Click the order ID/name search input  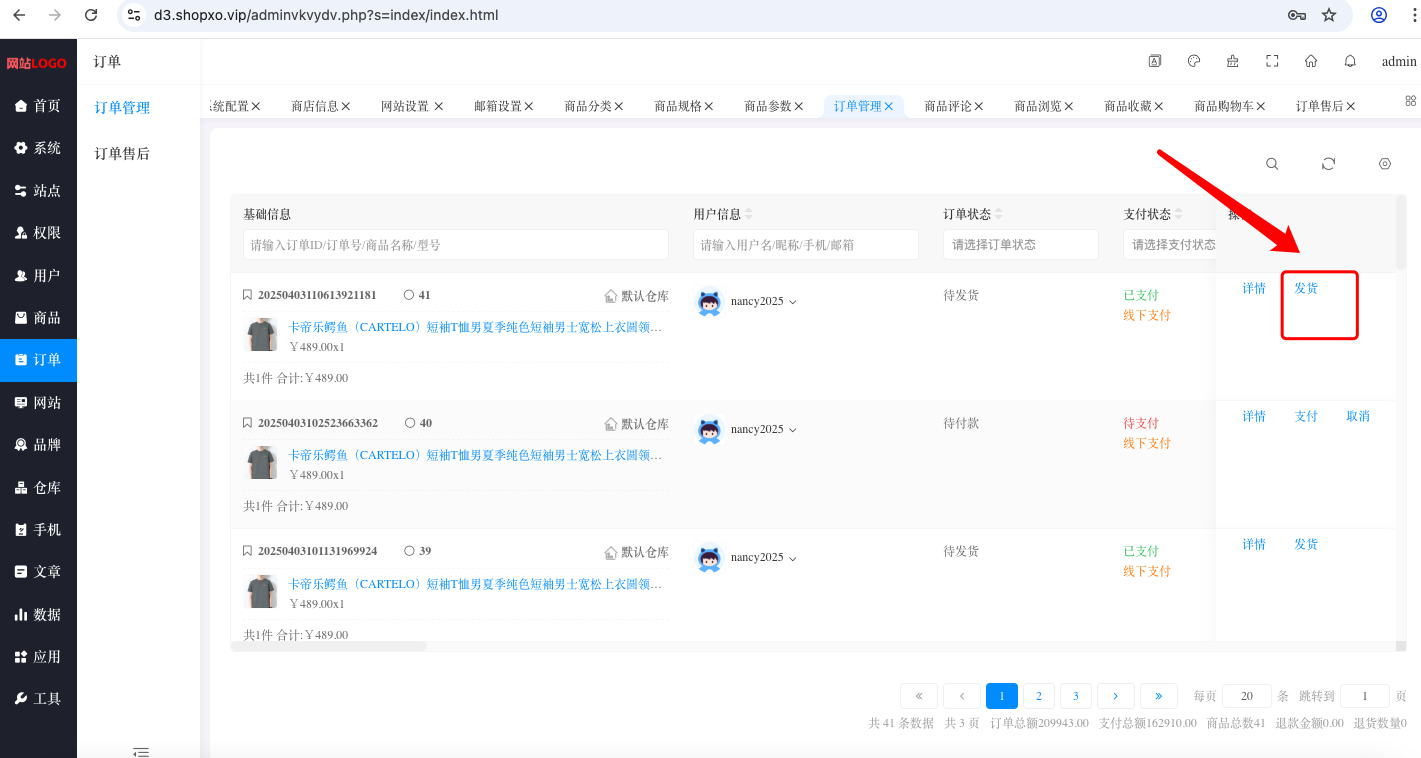(x=456, y=244)
